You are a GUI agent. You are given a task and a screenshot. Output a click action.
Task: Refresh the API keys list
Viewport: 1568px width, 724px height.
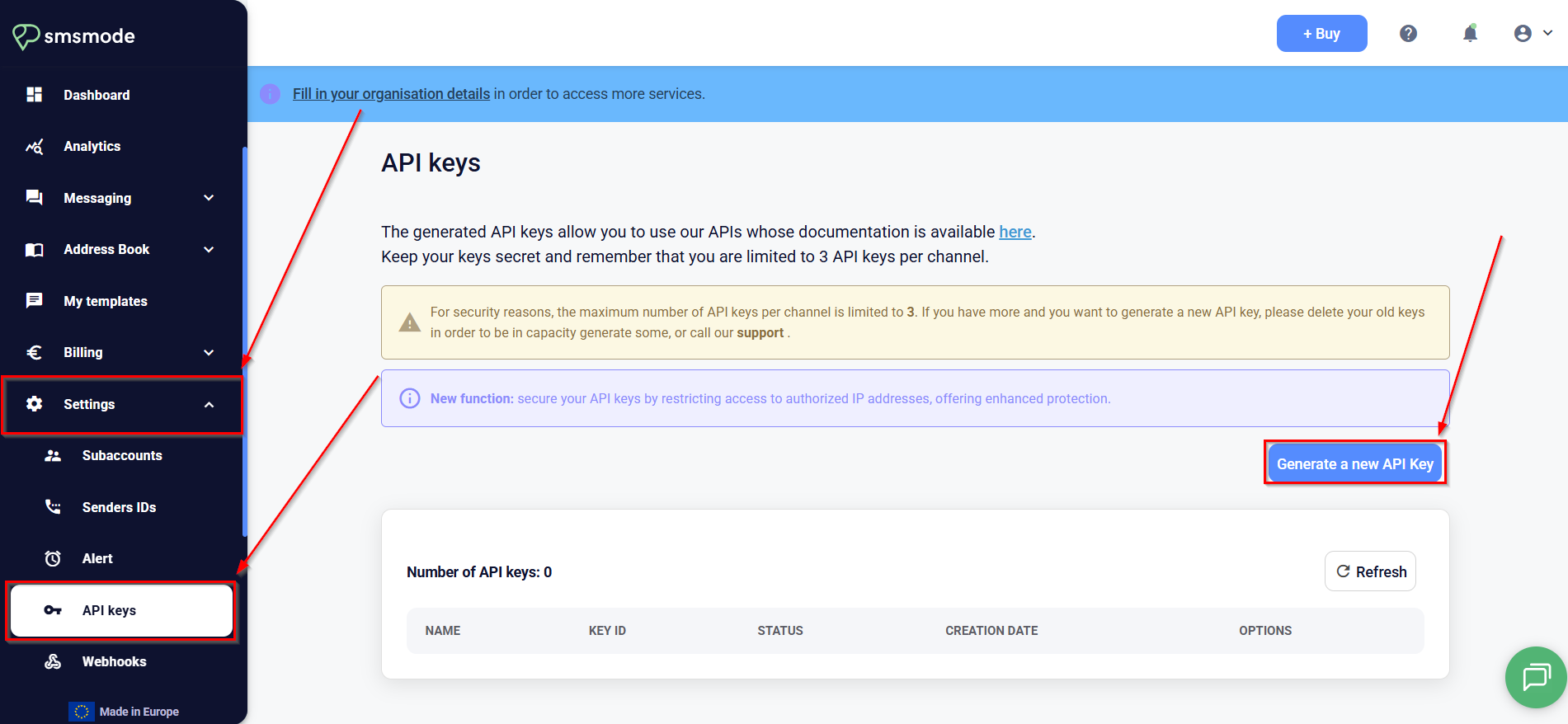click(1370, 571)
